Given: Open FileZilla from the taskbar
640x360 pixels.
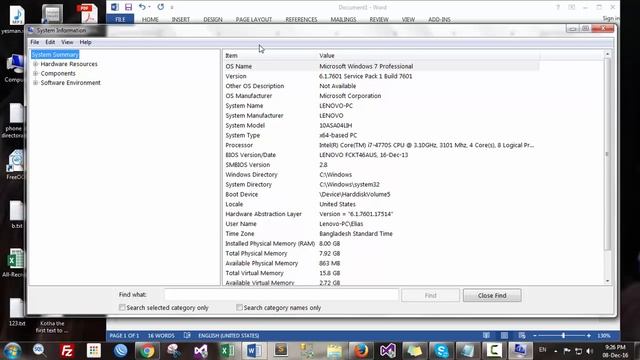Looking at the screenshot, I should click(67, 351).
